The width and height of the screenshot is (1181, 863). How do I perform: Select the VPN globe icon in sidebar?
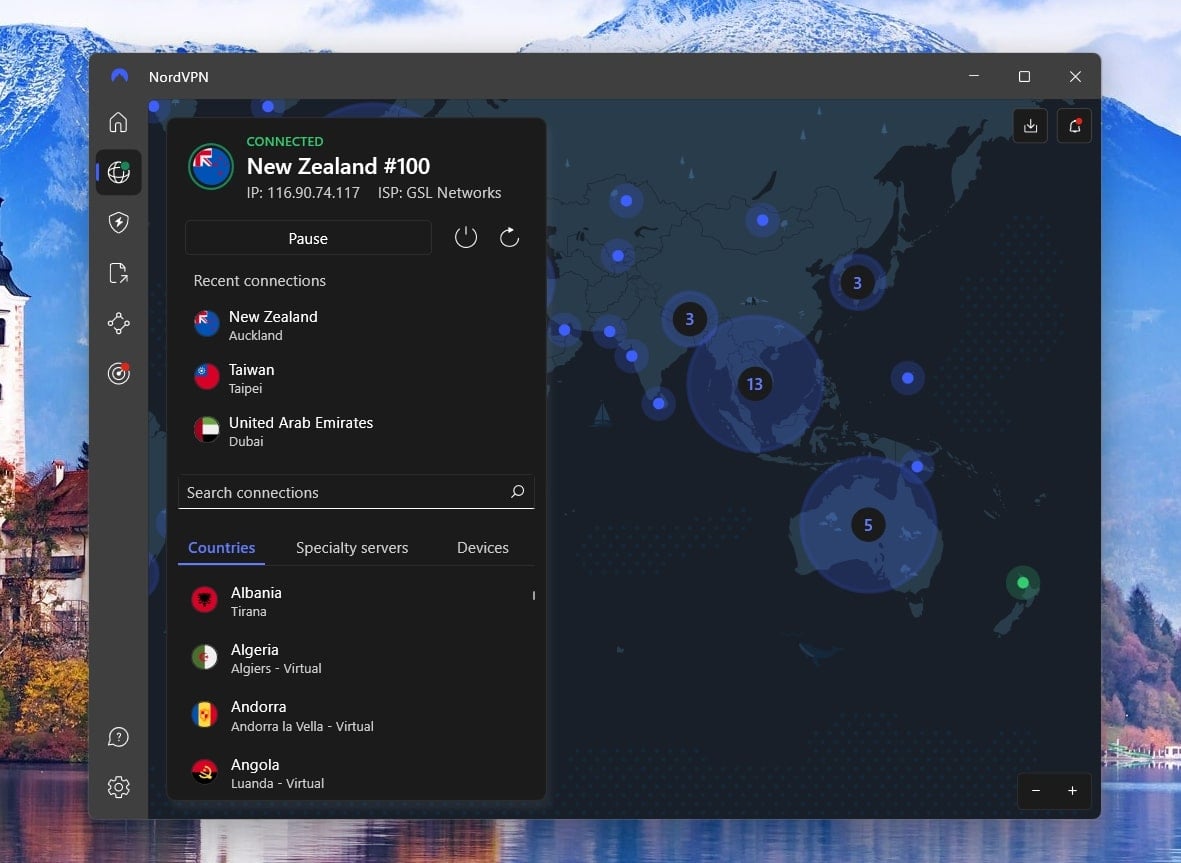[118, 172]
